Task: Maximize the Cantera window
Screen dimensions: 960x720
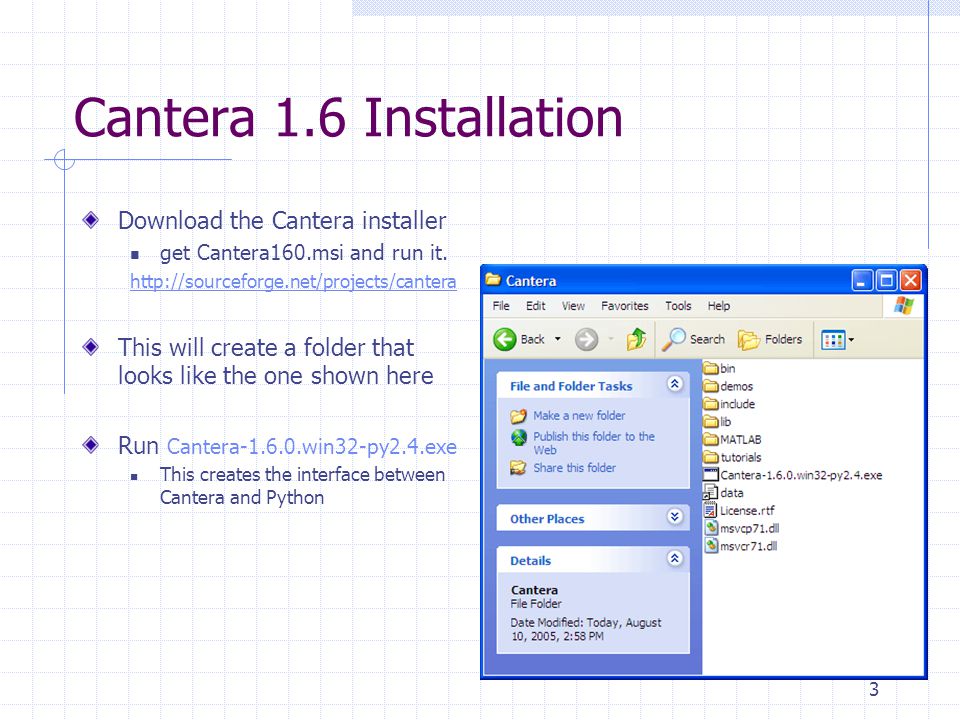Action: 886,280
